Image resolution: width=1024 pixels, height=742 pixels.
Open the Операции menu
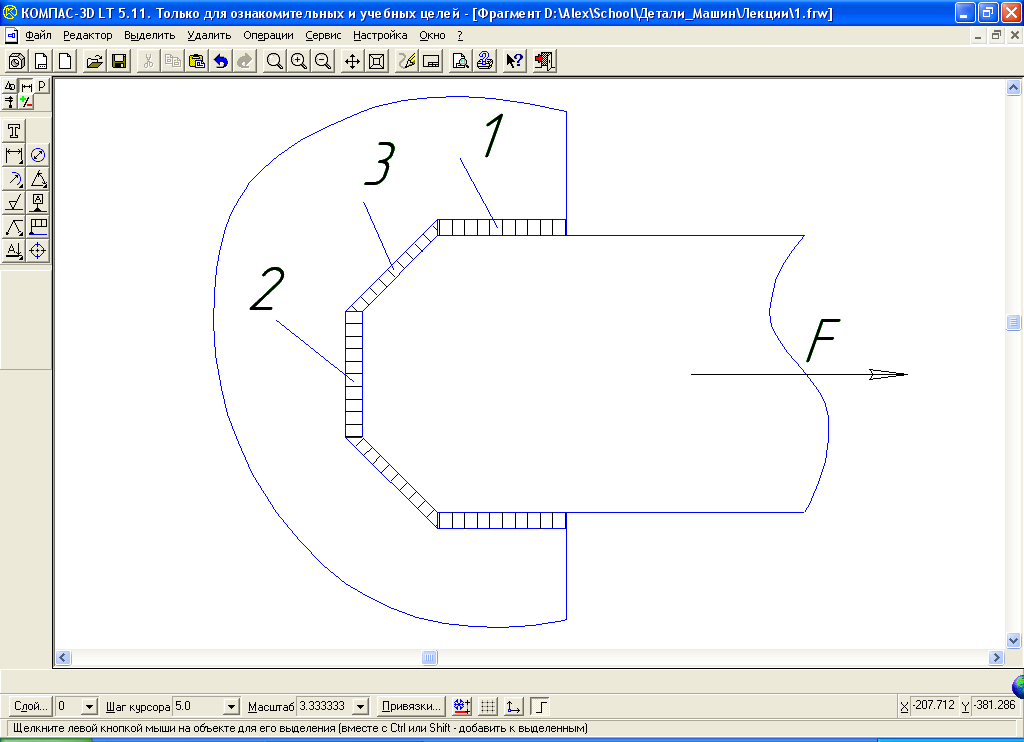[x=268, y=35]
